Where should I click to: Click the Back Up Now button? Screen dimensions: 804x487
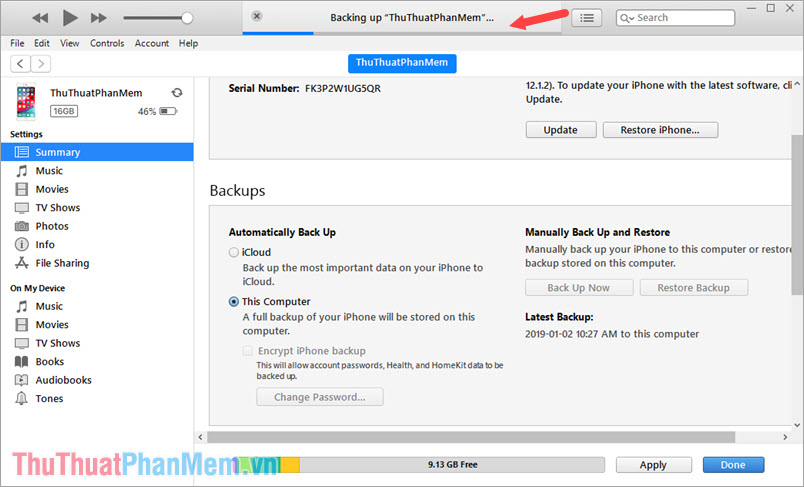point(579,288)
